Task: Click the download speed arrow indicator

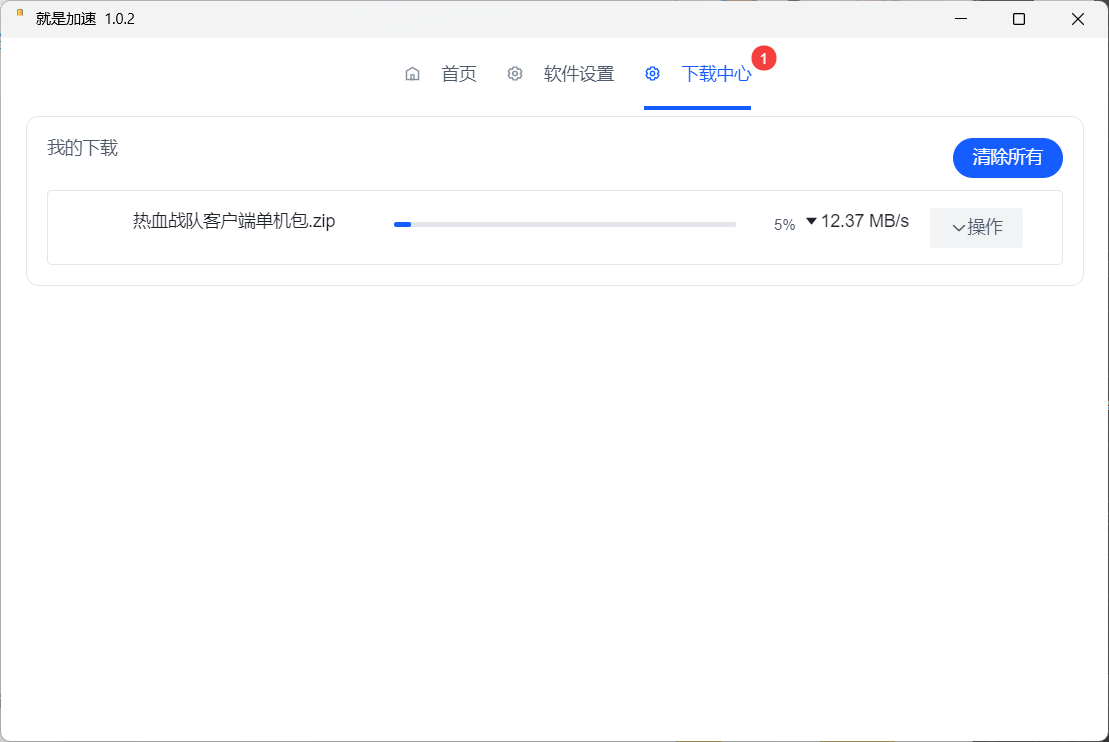Action: click(810, 222)
